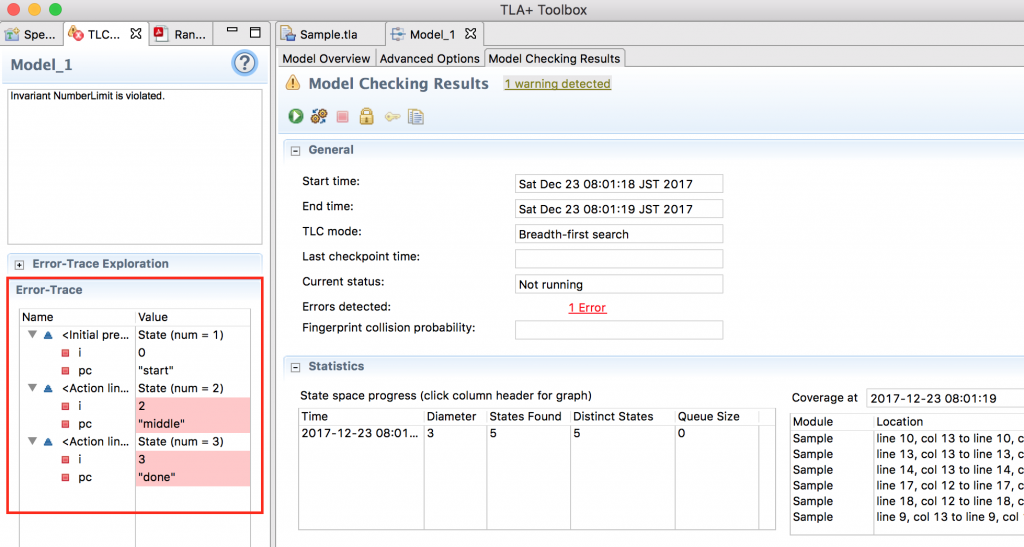The image size is (1024, 547).
Task: Select coverage row line 17, col 12
Action: click(907, 486)
